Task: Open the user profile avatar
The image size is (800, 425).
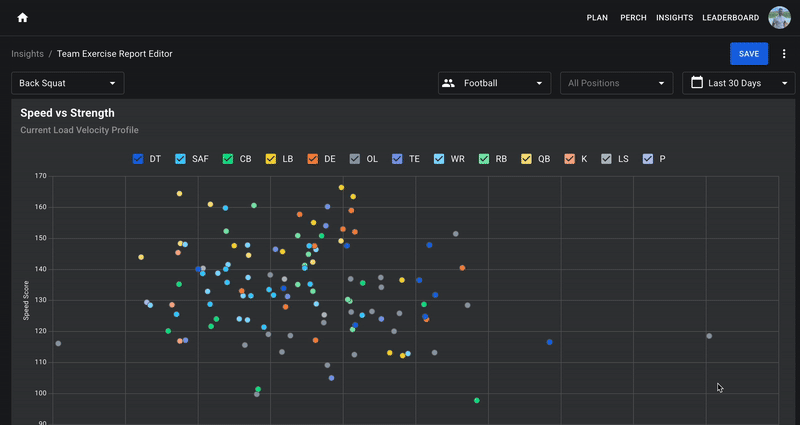Action: tap(779, 18)
